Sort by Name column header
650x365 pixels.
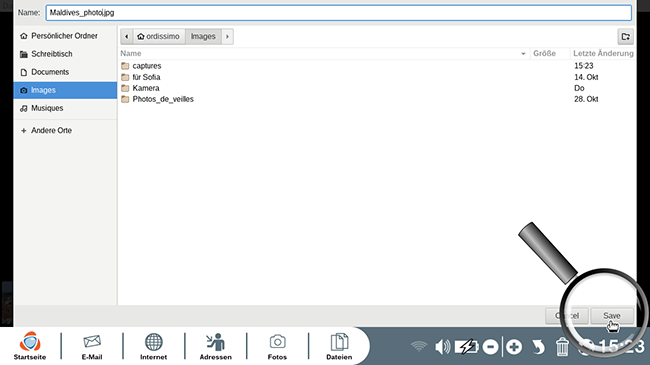coord(323,54)
